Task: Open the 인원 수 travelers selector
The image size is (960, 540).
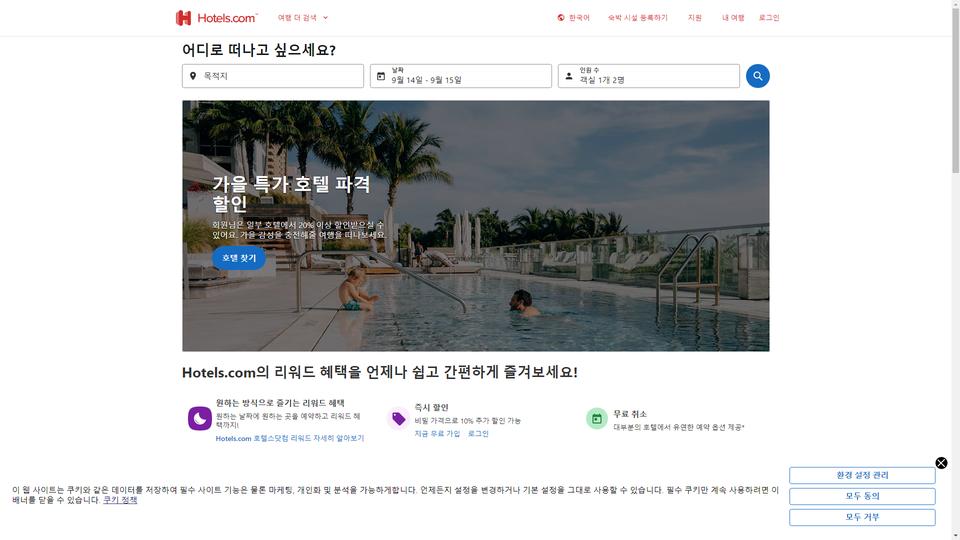Action: pos(648,76)
